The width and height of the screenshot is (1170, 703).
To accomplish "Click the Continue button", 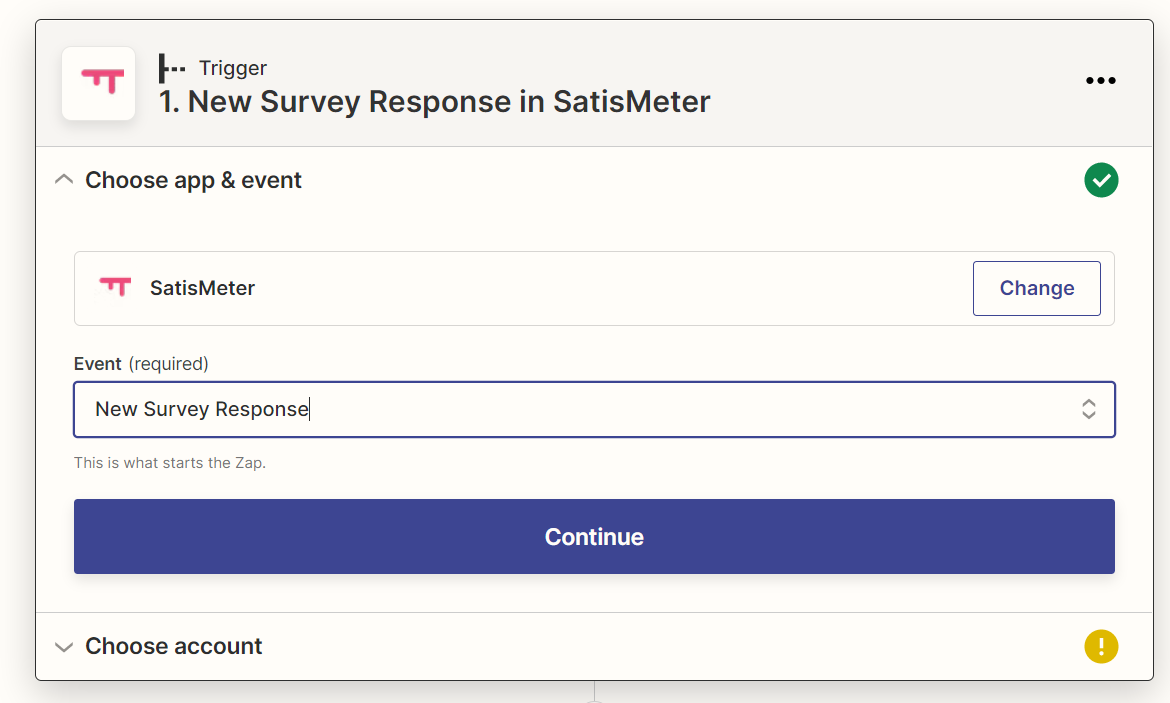I will pyautogui.click(x=594, y=537).
